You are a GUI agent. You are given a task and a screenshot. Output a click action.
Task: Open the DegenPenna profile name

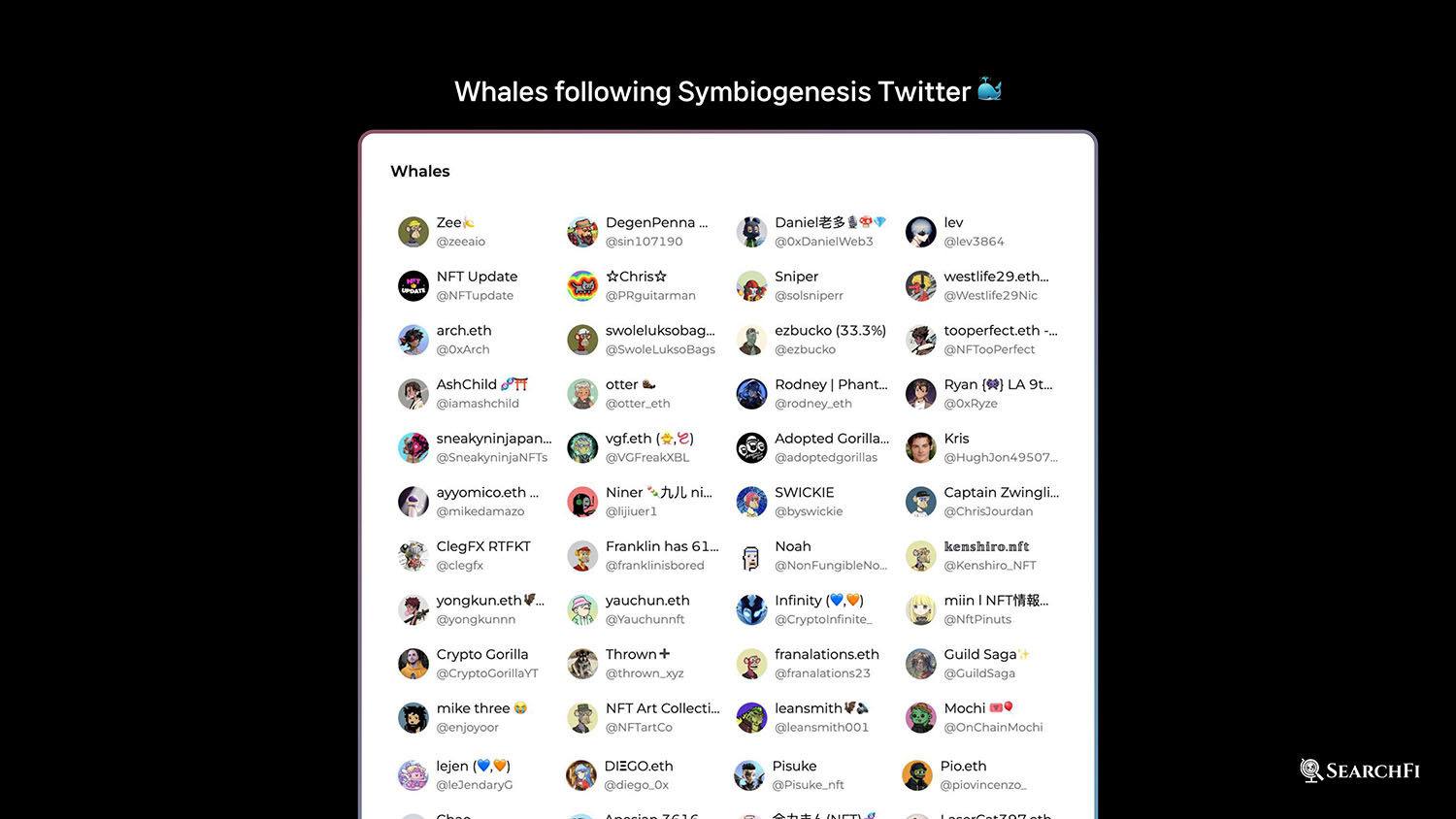point(657,222)
